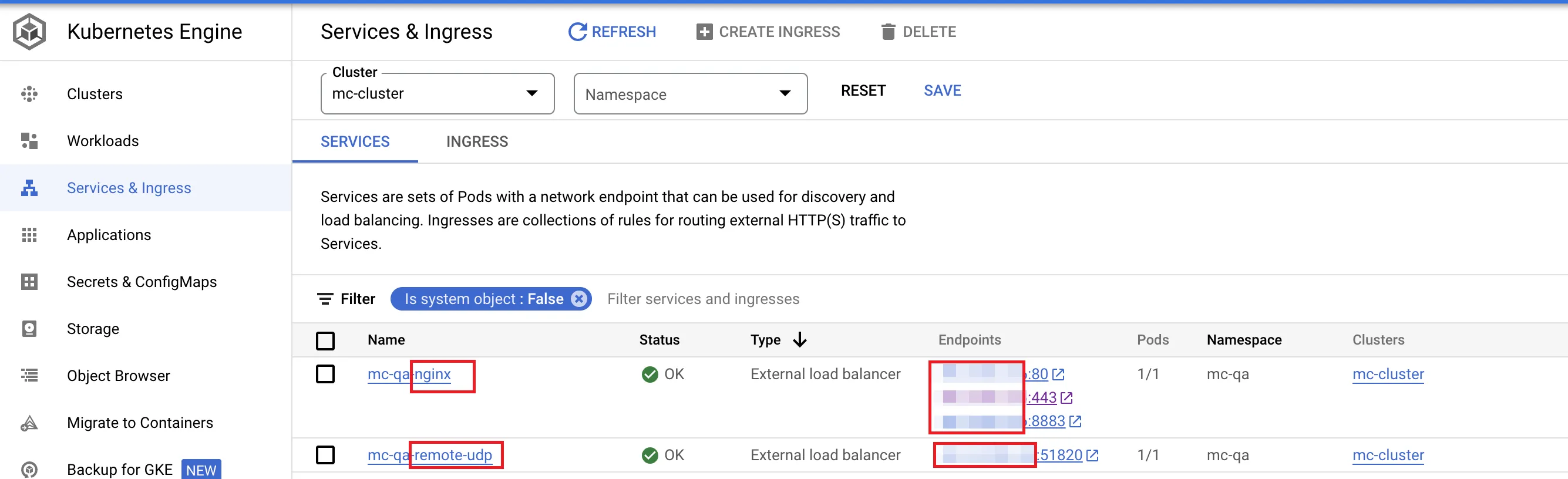Click the filter services and ingresses field
1568x479 pixels.
coord(703,299)
